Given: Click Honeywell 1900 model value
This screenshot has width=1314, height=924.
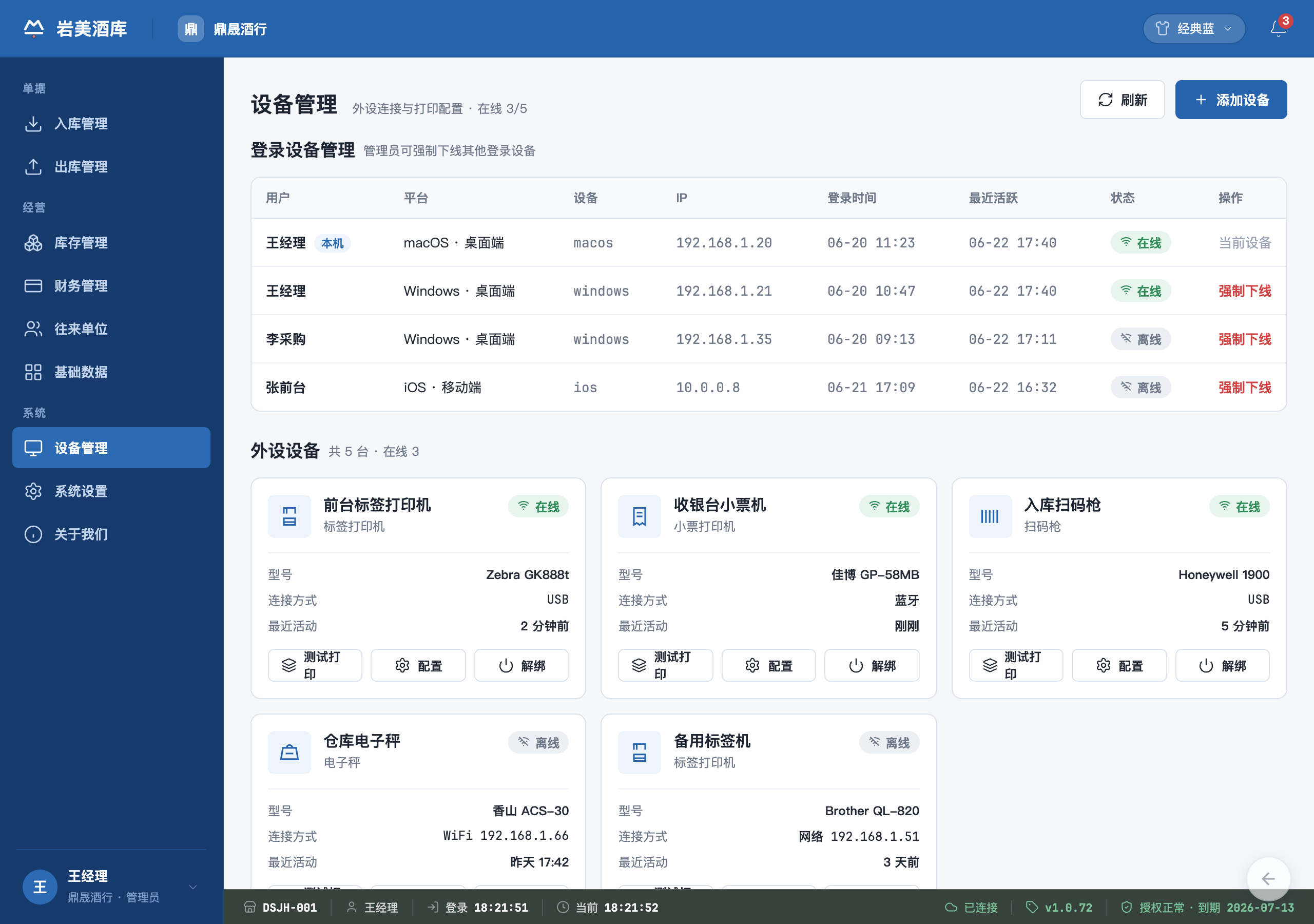Looking at the screenshot, I should 1224,575.
